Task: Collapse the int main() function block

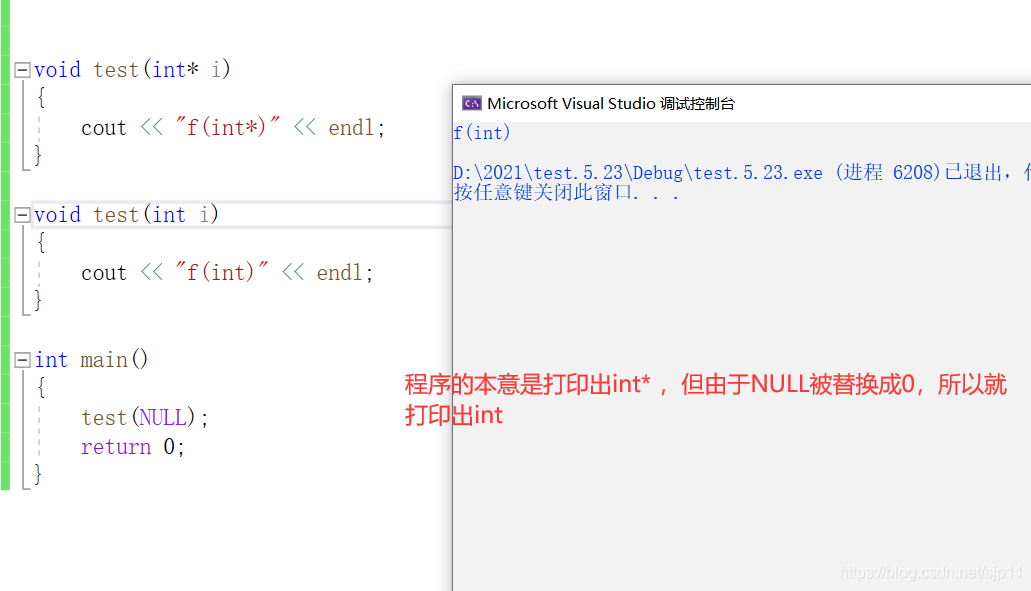Action: [x=22, y=360]
